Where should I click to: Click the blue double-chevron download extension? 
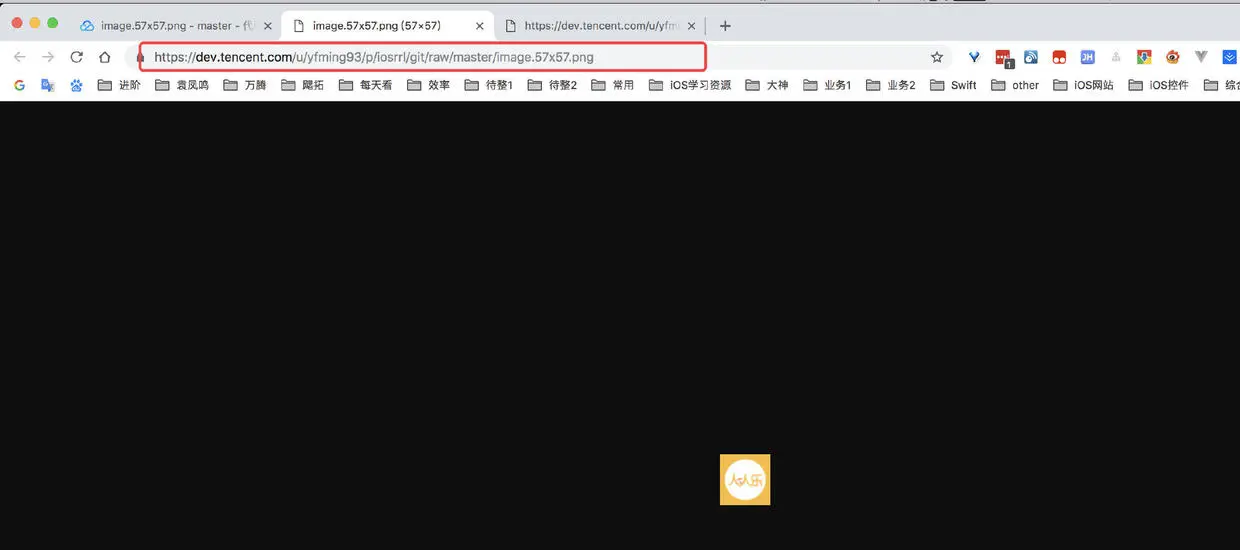click(x=1230, y=57)
